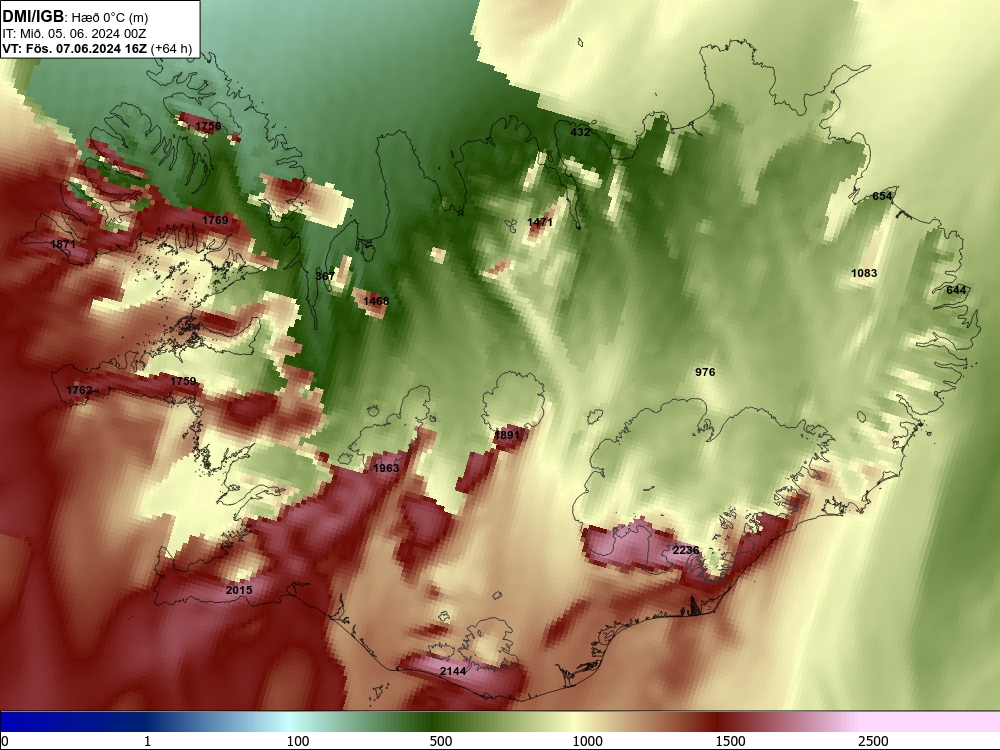
Task: Select the 1756 height label on the map
Action: [x=208, y=126]
